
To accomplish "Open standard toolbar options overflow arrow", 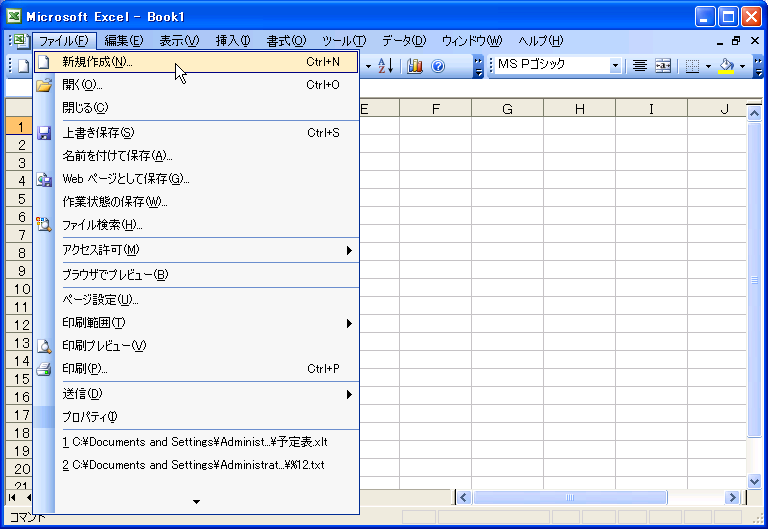I will (x=479, y=66).
